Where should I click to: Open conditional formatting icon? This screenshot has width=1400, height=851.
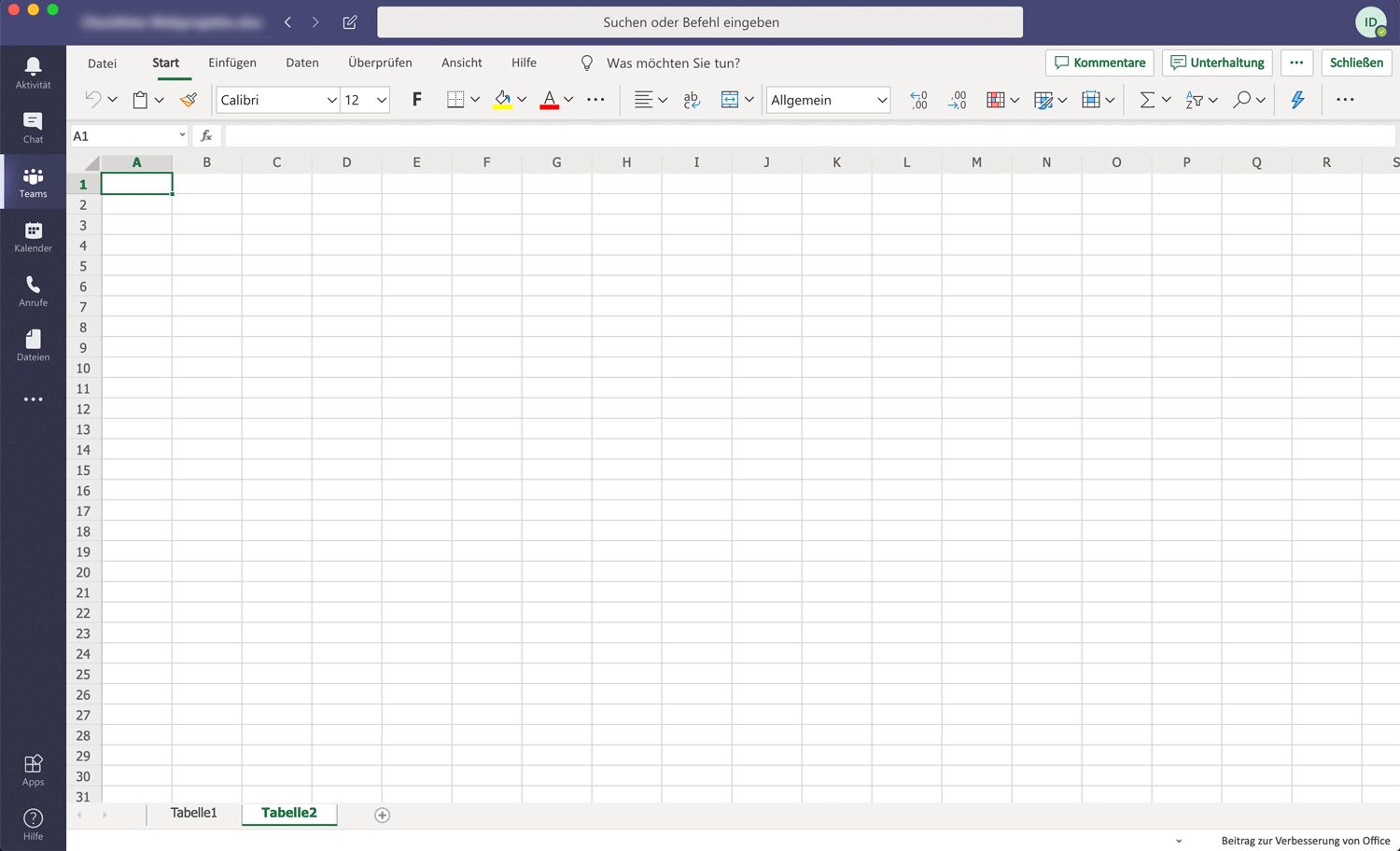(996, 100)
